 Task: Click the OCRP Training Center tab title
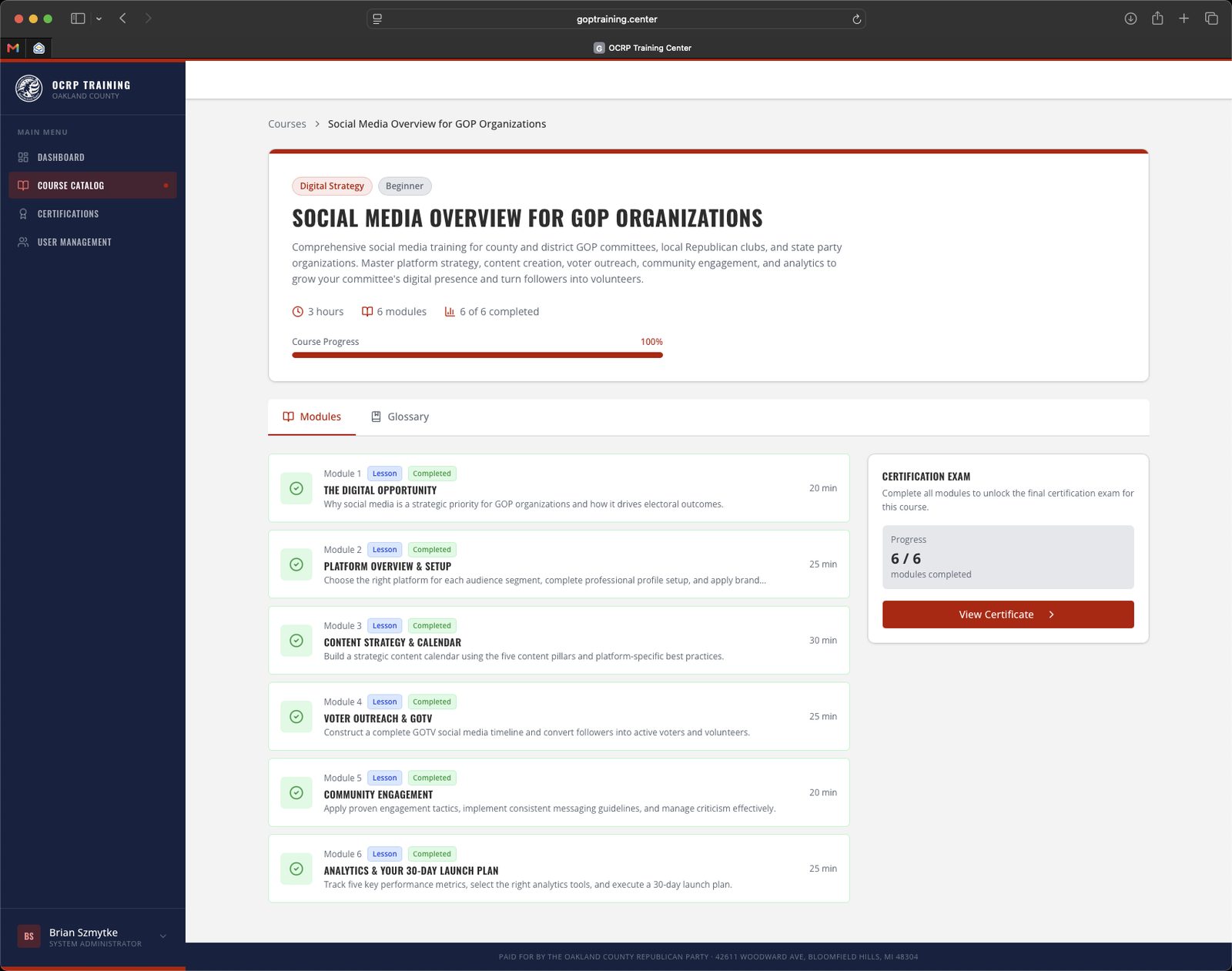click(x=650, y=48)
